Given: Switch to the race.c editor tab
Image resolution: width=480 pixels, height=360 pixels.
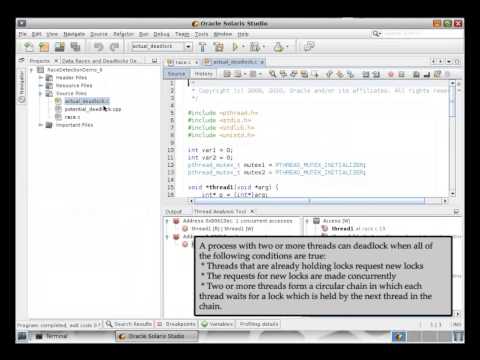Looking at the screenshot, I should [182, 62].
